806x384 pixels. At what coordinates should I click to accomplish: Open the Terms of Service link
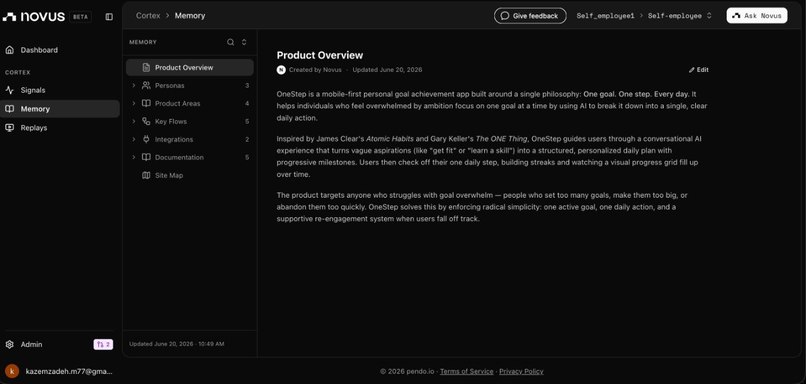466,371
